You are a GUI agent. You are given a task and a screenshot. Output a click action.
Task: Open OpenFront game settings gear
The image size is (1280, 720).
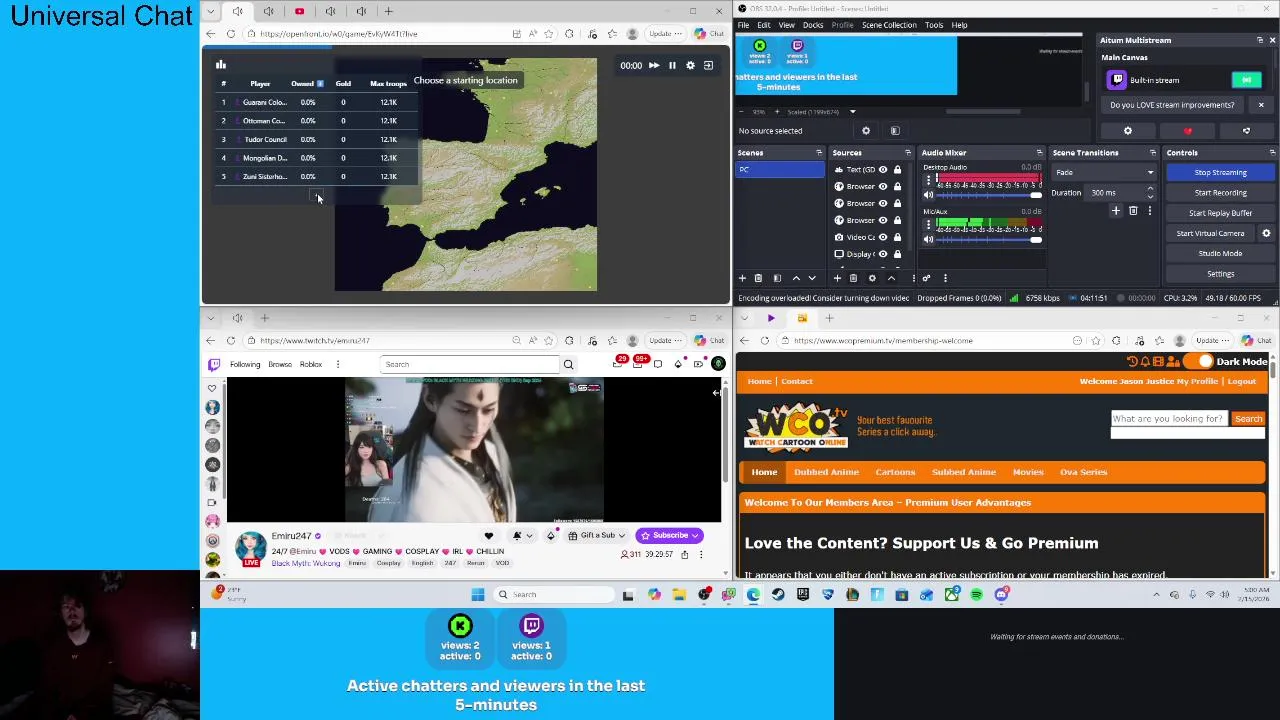pyautogui.click(x=690, y=65)
